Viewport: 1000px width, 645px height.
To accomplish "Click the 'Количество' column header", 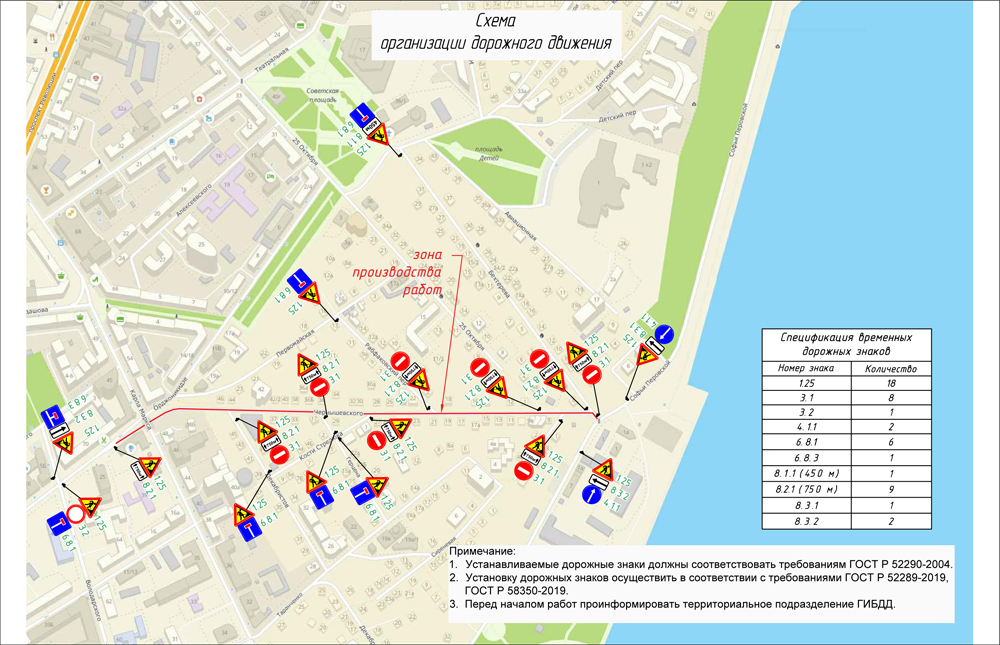I will 888,367.
